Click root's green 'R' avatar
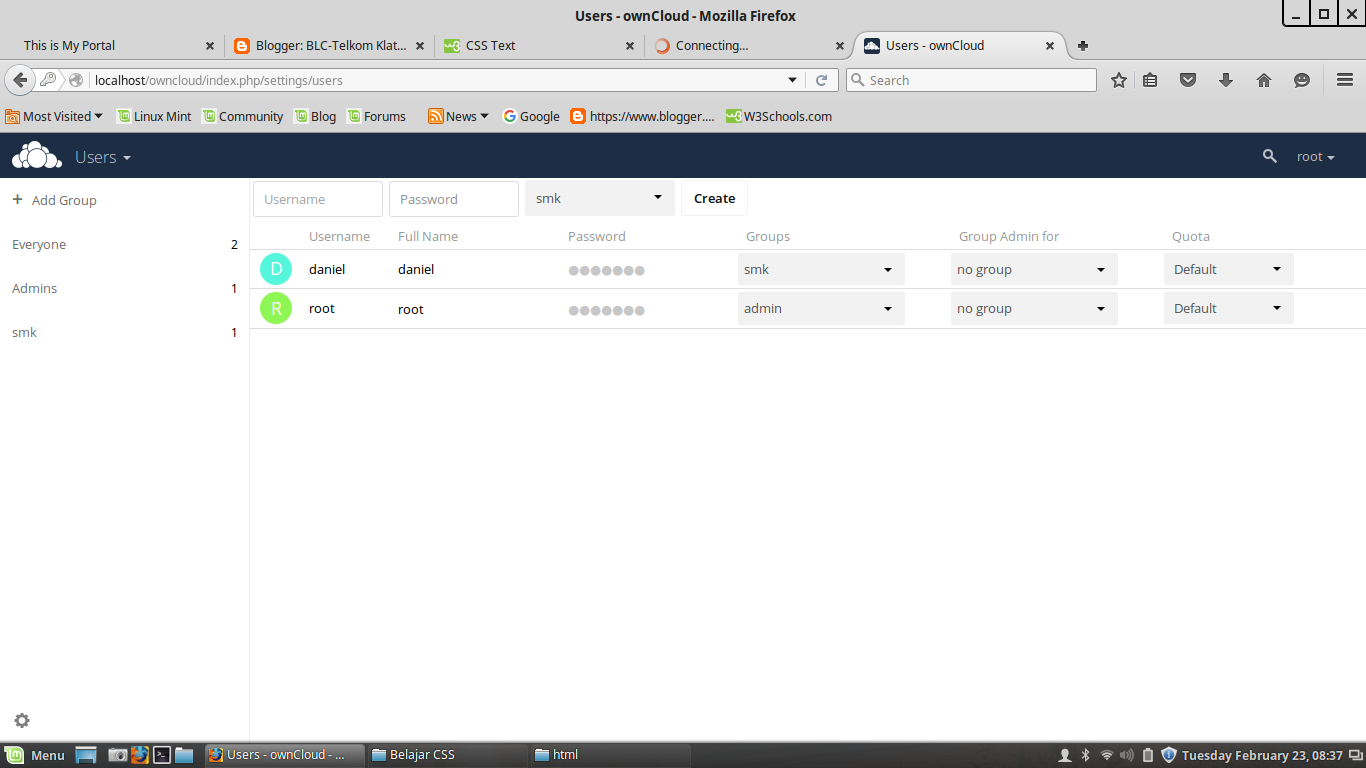This screenshot has height=768, width=1366. [276, 308]
